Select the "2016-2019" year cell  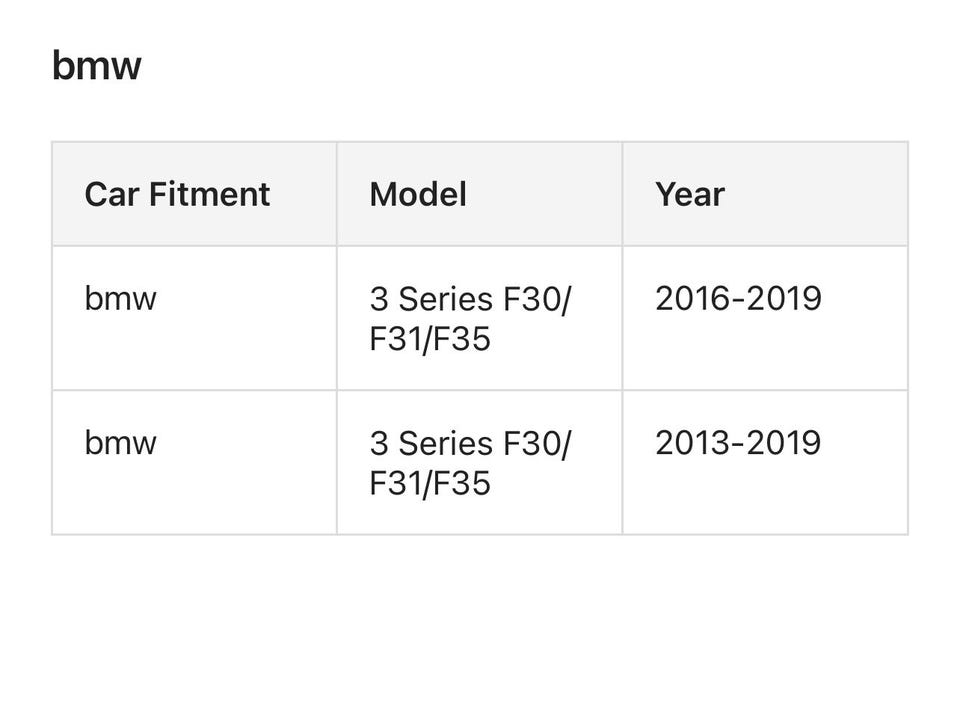point(738,298)
